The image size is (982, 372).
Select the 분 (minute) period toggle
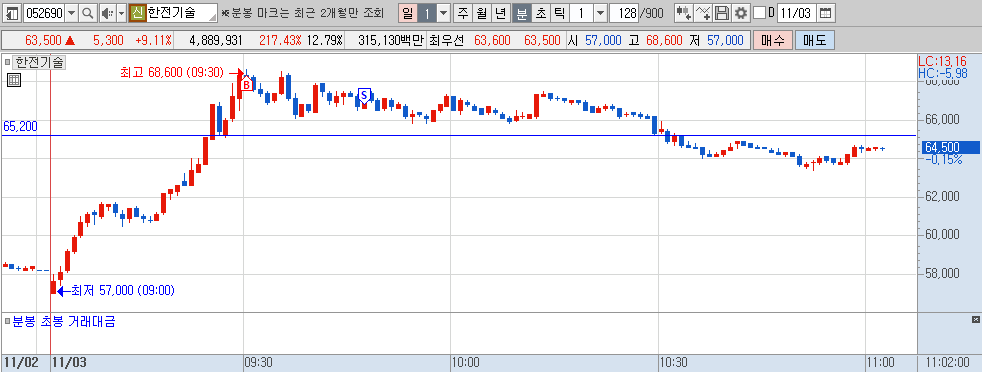(x=522, y=13)
